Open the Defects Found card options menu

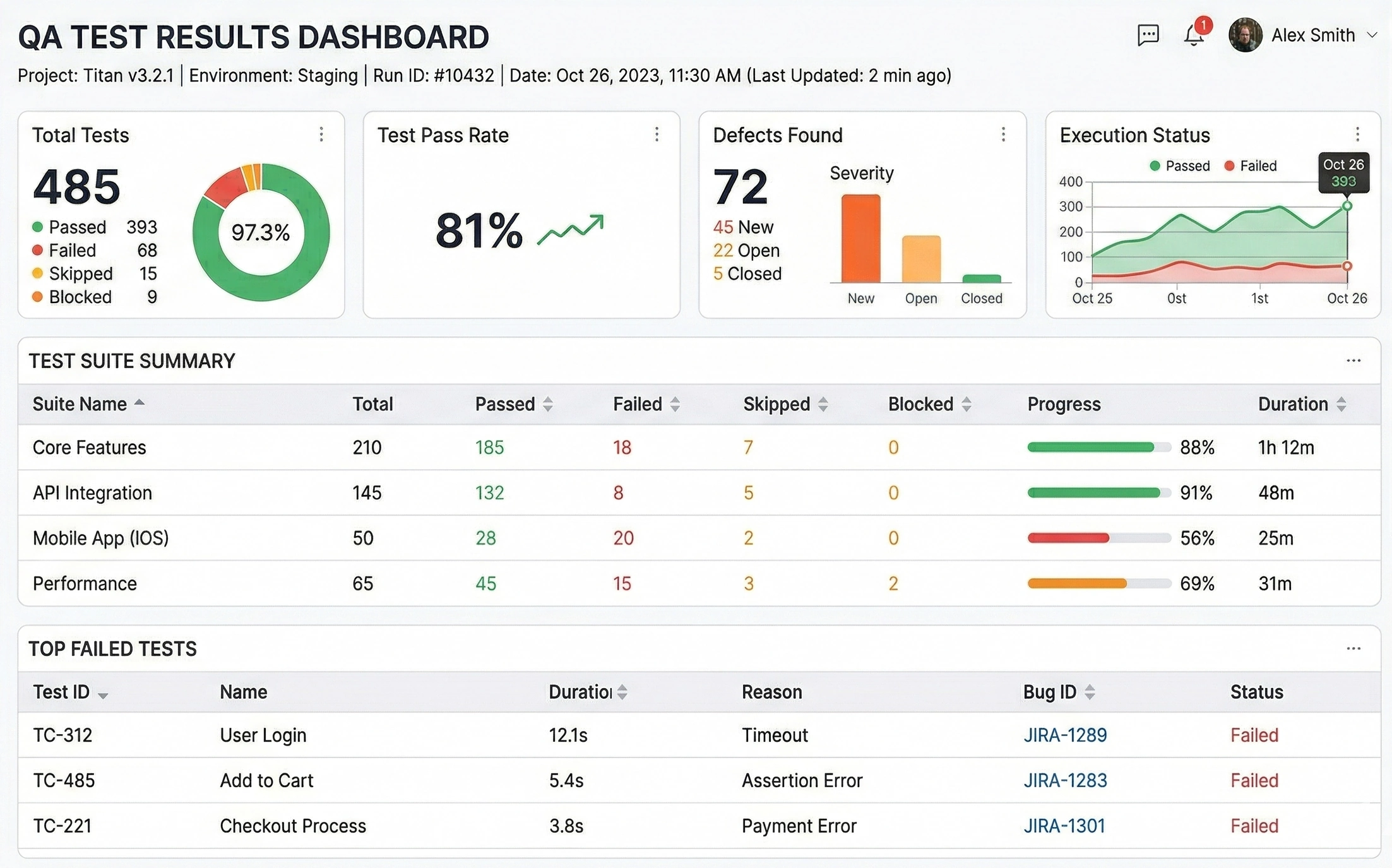click(x=1003, y=134)
